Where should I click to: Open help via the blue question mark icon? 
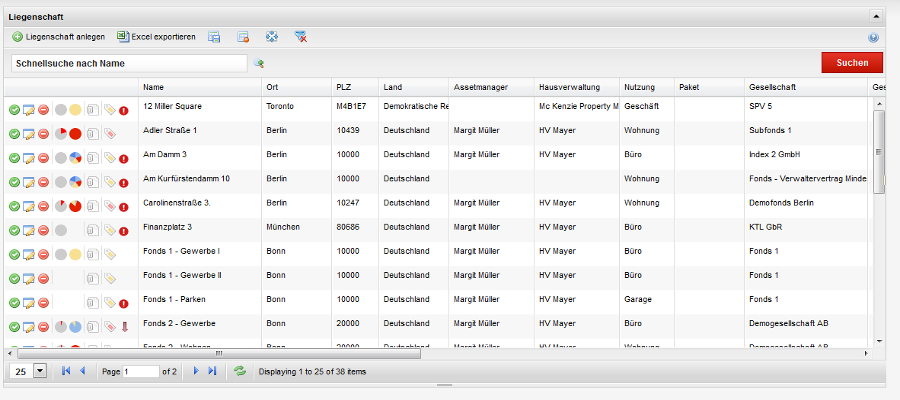874,38
